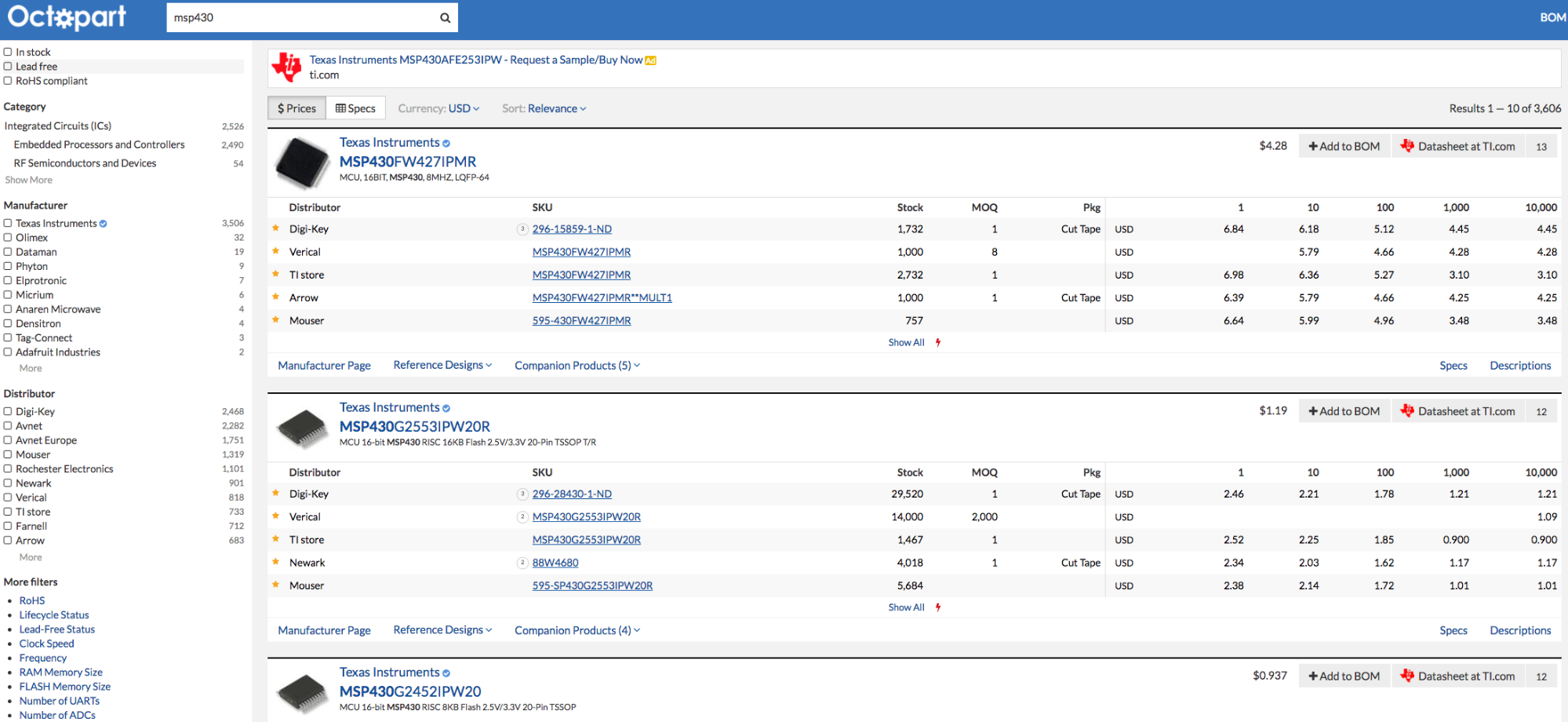Open the MSP430G2553IPW20R part title link
Viewport: 1568px width, 722px height.
415,426
